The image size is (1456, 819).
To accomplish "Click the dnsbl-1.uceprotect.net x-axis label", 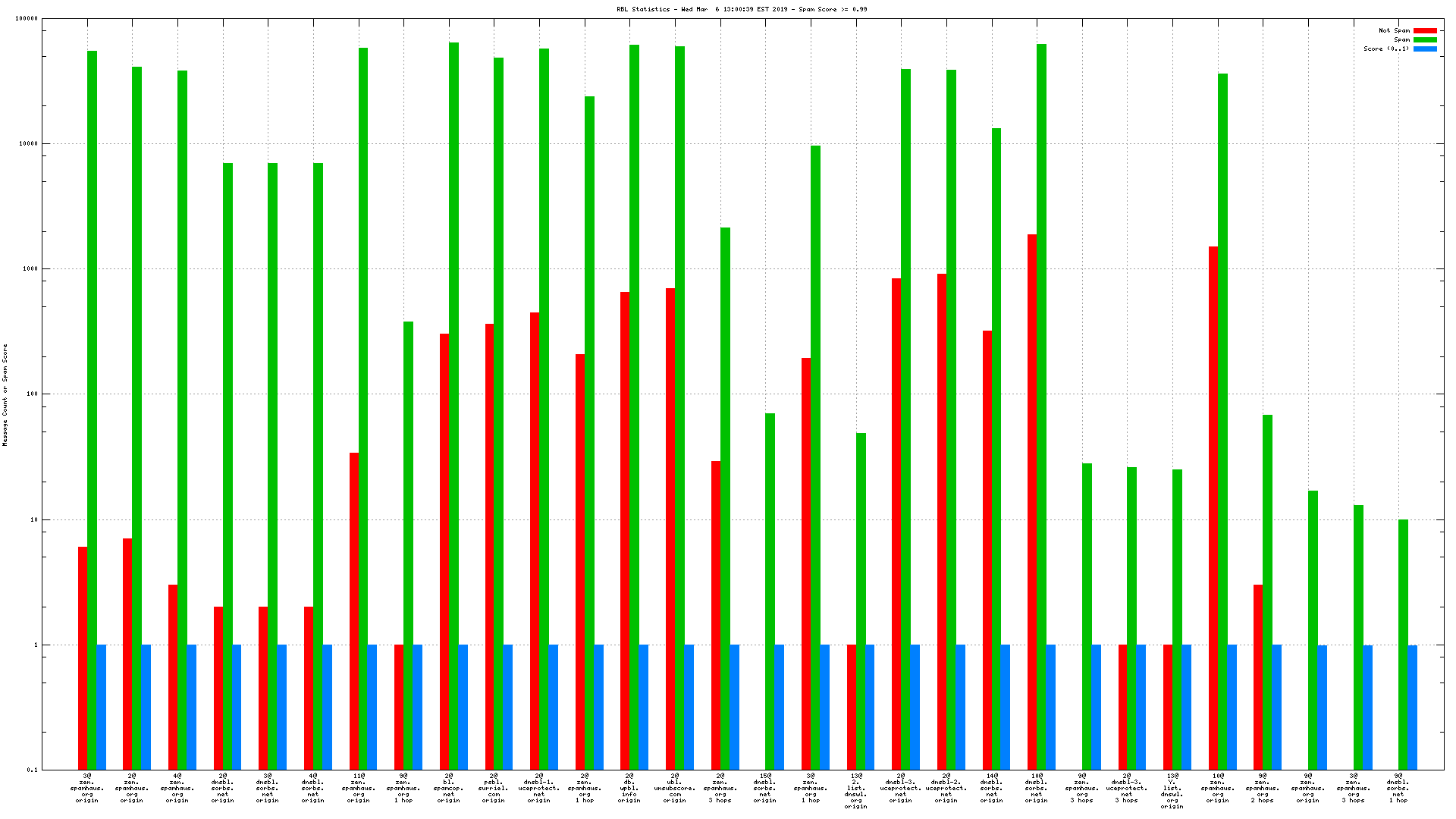I will pos(539,788).
